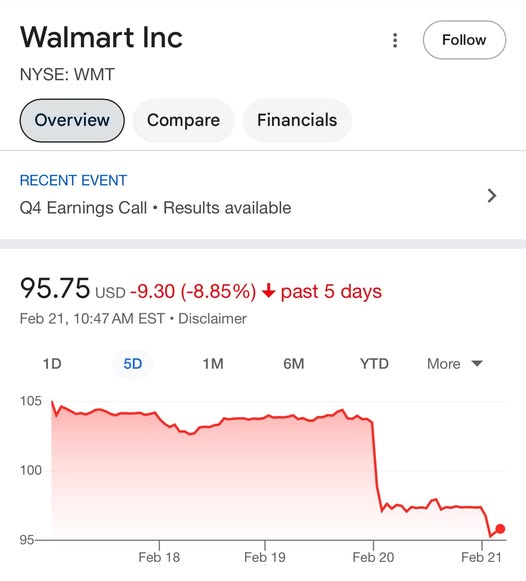The image size is (526, 581).
Task: Switch to the Compare tab
Action: coord(183,120)
